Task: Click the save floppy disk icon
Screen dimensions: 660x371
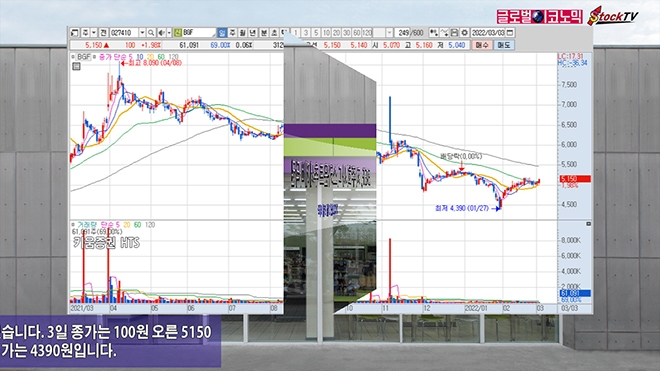Action: (454, 32)
